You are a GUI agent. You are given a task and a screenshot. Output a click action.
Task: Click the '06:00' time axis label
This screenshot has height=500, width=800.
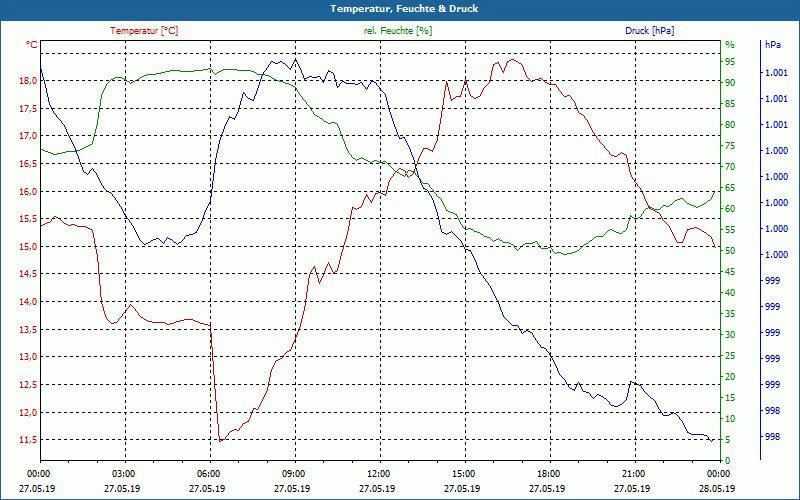208,474
